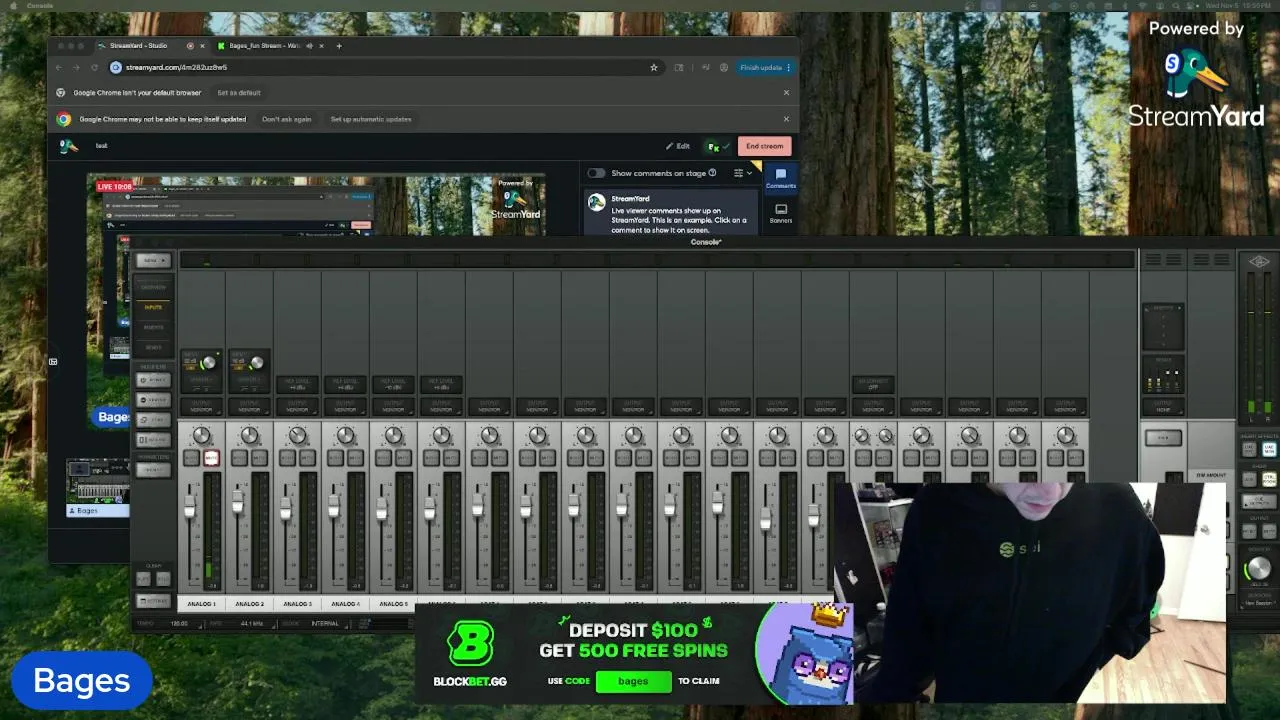
Task: Dismiss Chrome update warning infobar
Action: 786,119
